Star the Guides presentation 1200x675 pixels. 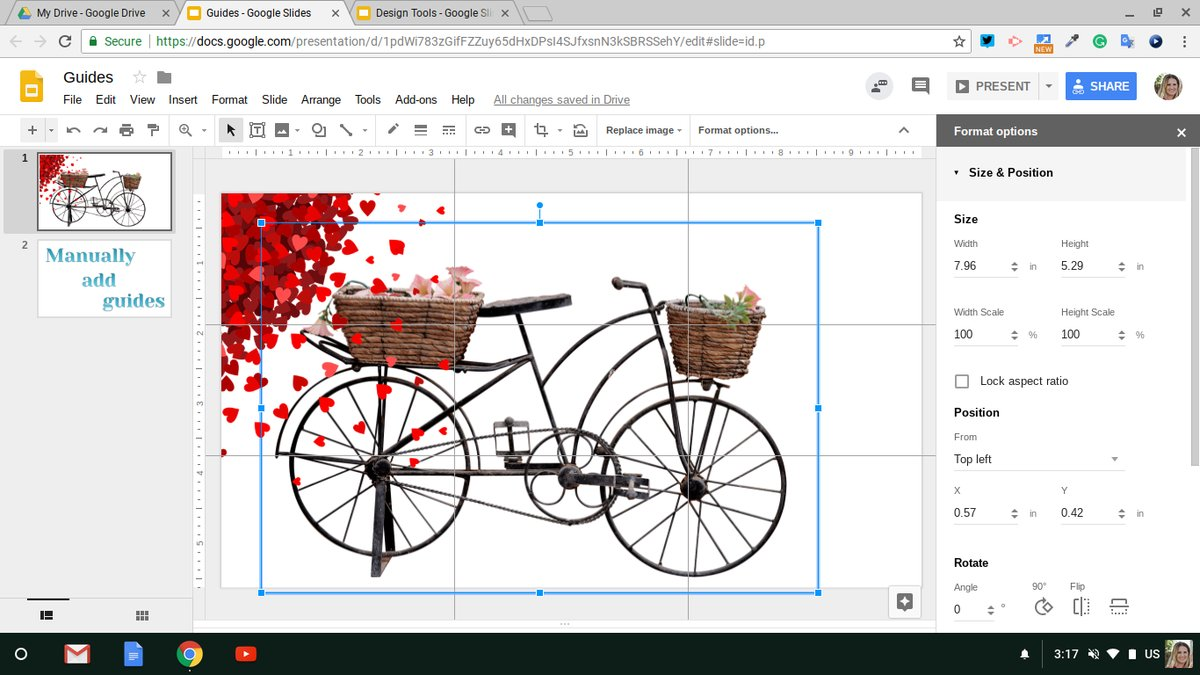coord(140,78)
